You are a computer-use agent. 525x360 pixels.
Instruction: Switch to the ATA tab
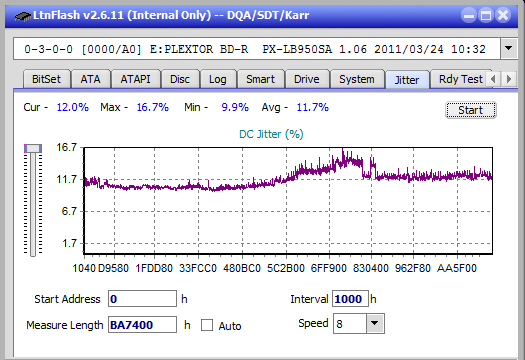coord(90,79)
